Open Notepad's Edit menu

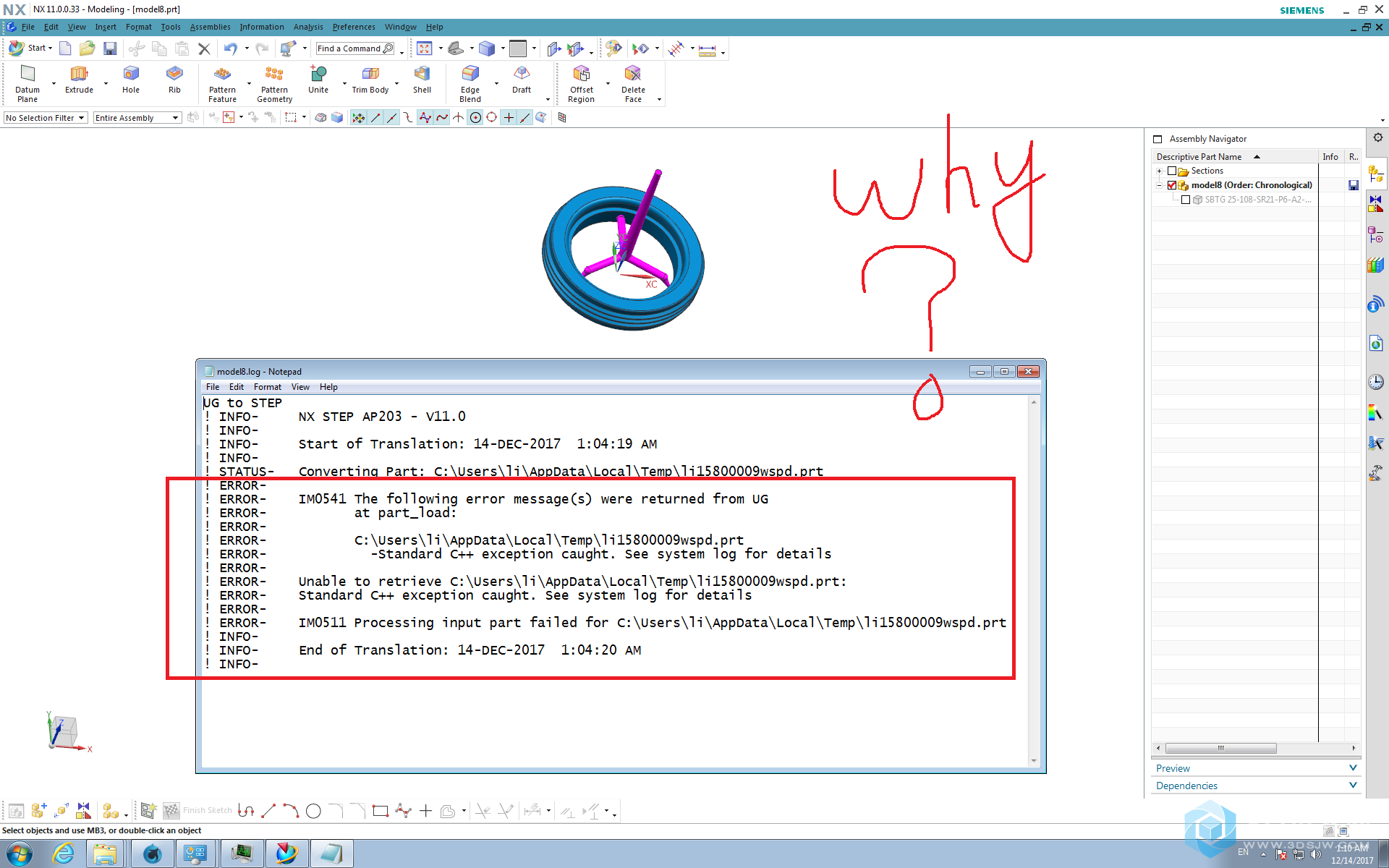tap(237, 387)
